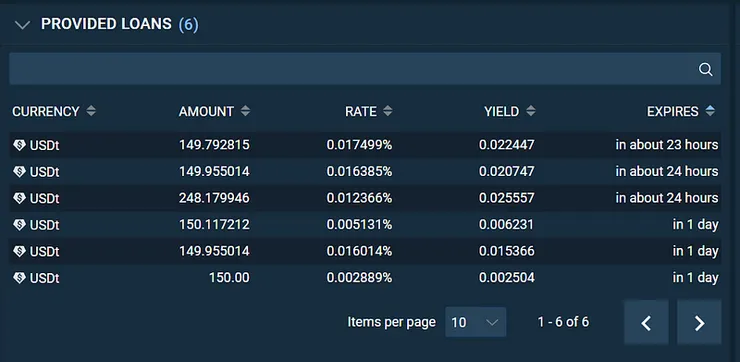Click the search magnifier icon

[x=705, y=69]
